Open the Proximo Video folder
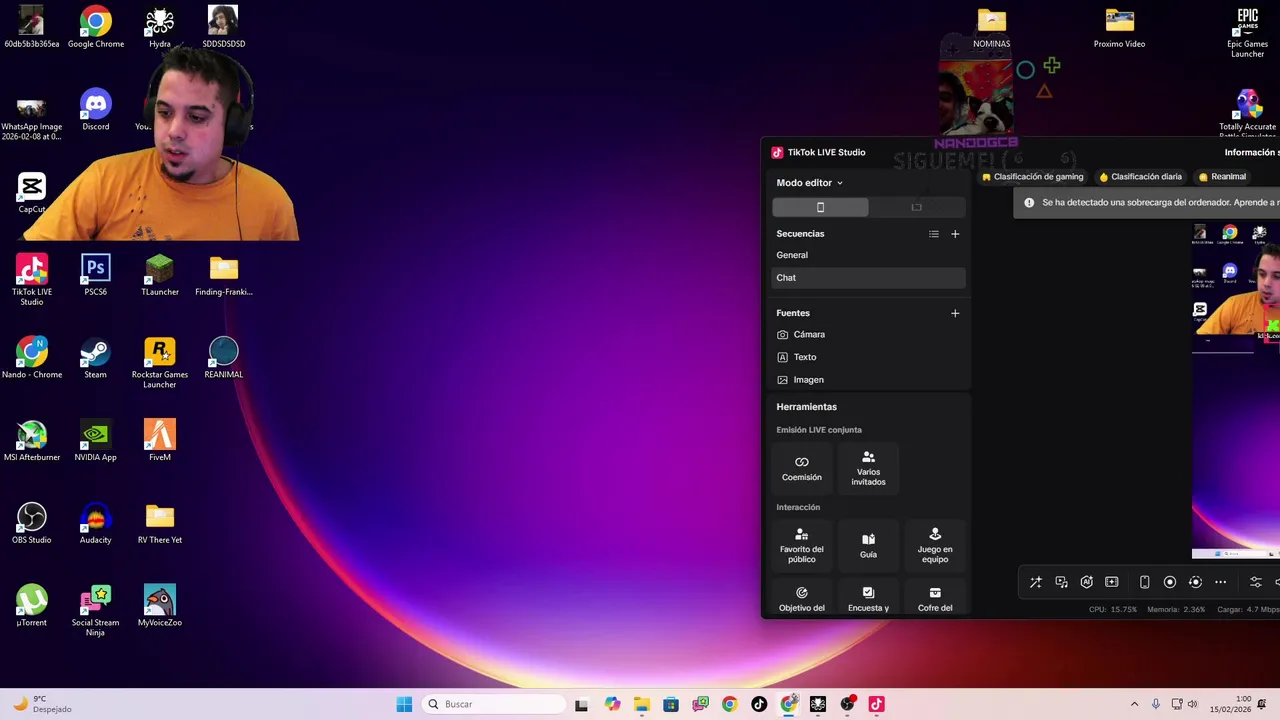This screenshot has height=720, width=1280. coord(1120,28)
